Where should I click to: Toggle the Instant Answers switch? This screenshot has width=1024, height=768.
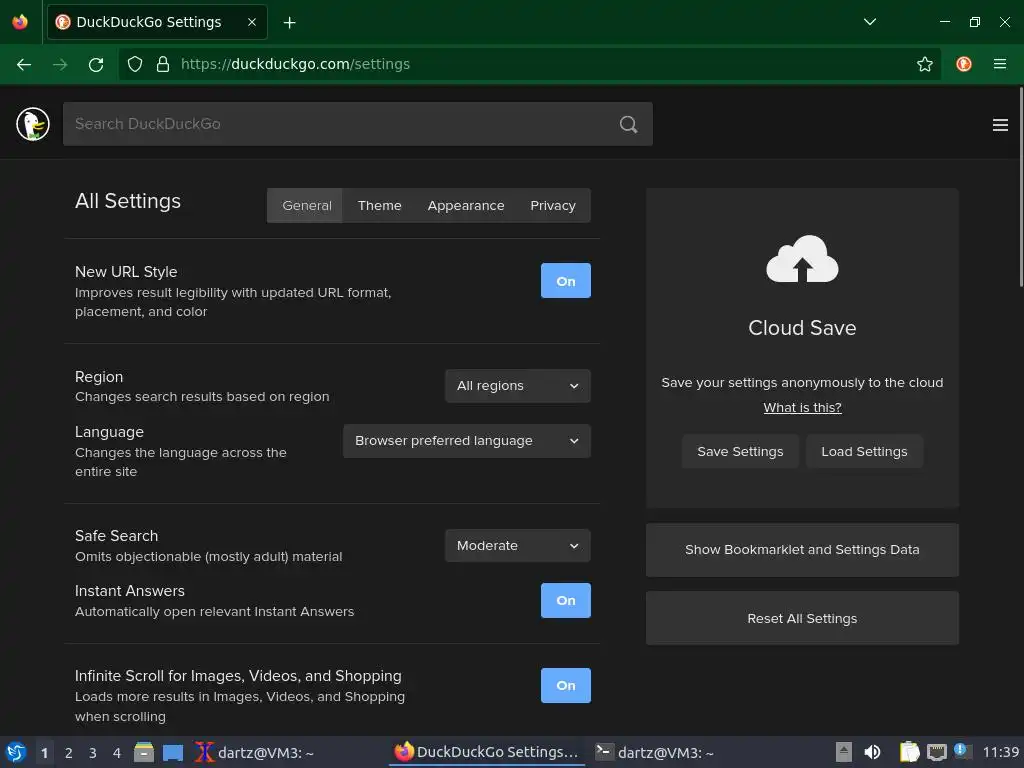pos(566,600)
